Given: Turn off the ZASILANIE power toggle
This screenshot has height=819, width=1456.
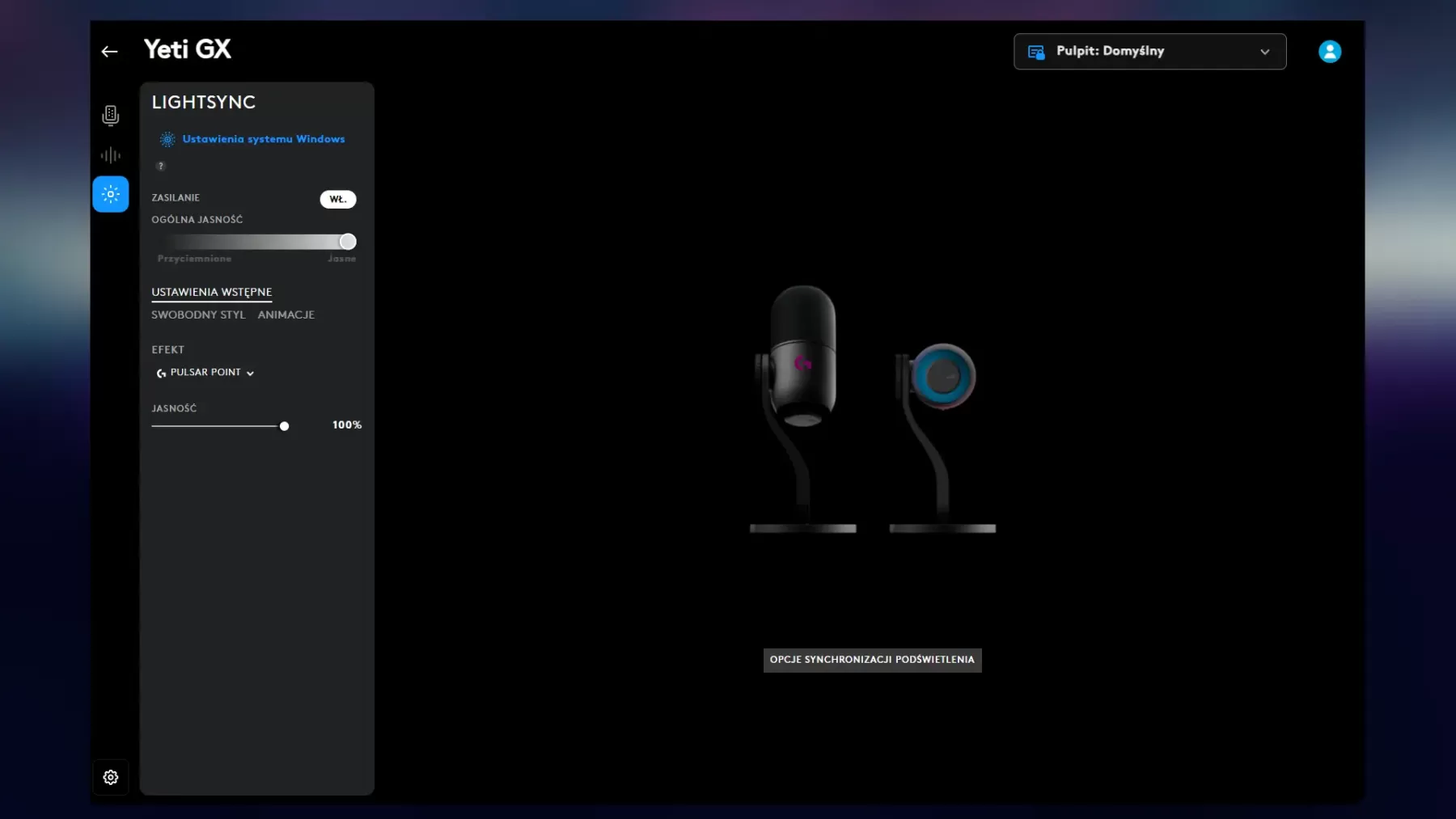Looking at the screenshot, I should point(337,199).
